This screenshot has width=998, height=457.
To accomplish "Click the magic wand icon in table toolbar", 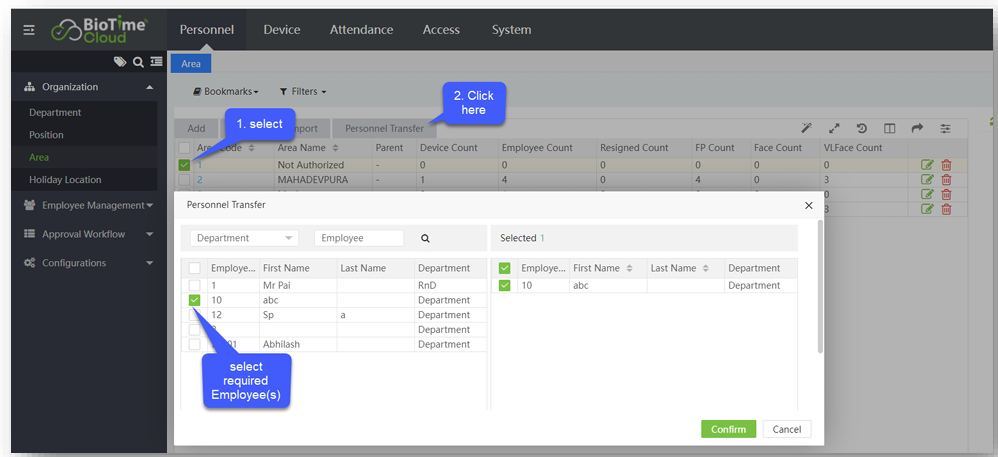I will (807, 128).
